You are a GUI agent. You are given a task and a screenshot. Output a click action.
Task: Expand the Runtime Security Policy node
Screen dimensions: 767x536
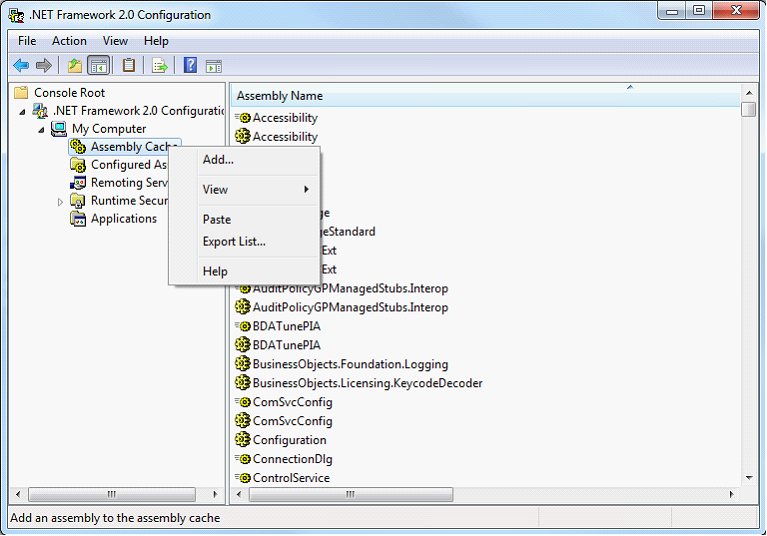click(x=60, y=201)
